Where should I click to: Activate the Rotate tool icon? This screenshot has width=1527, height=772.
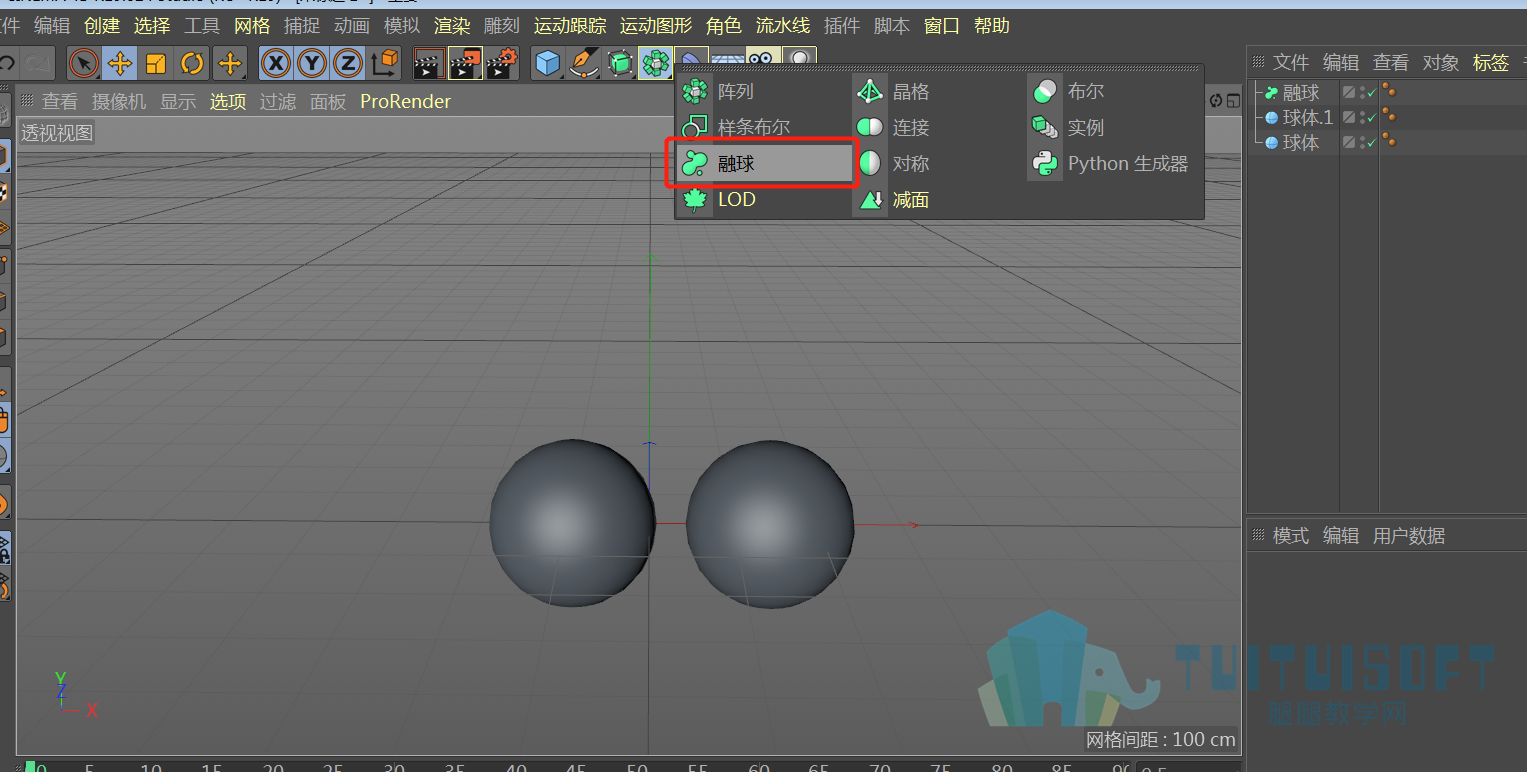pyautogui.click(x=192, y=64)
